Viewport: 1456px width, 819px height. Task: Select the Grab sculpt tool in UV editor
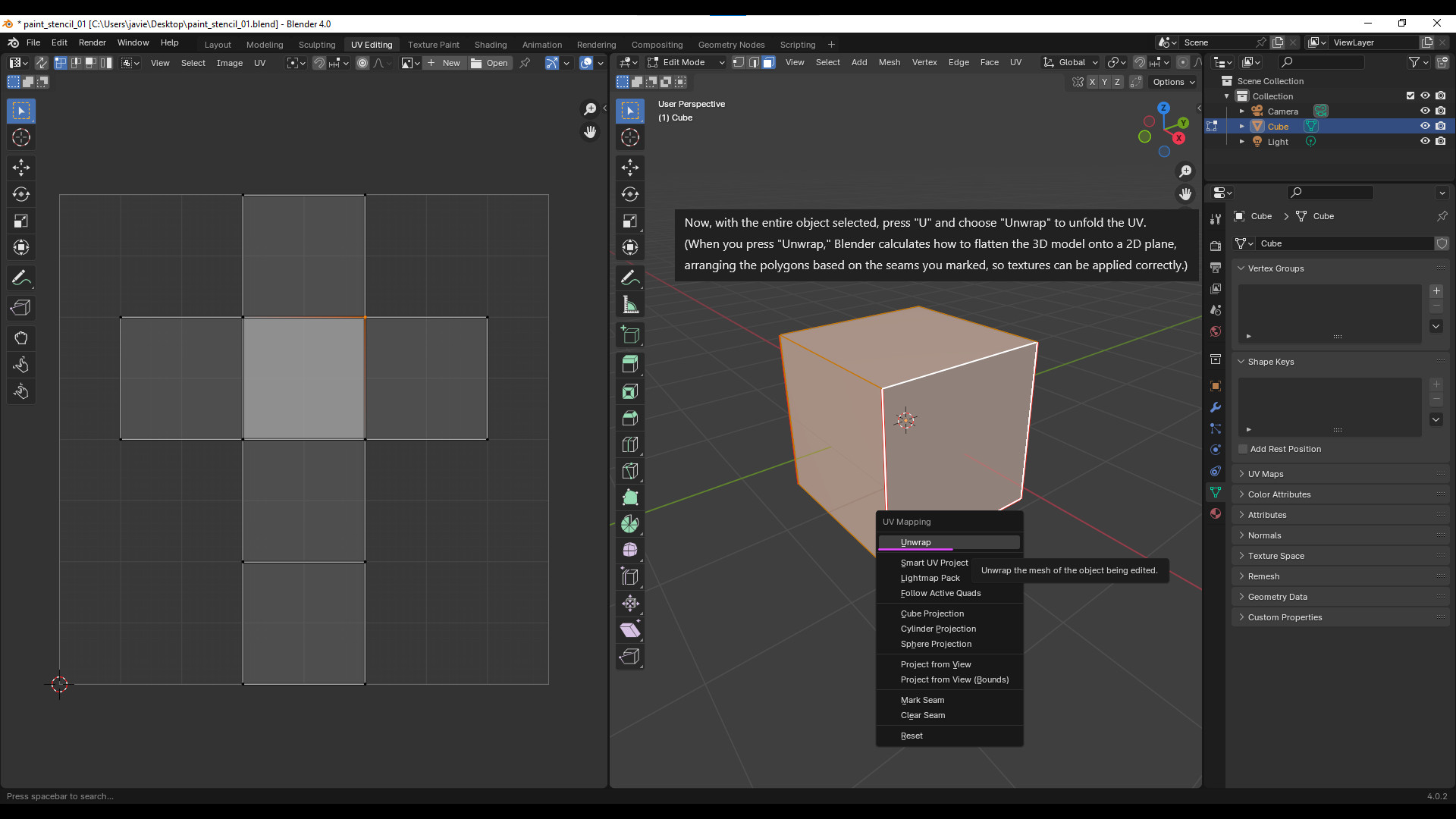21,338
